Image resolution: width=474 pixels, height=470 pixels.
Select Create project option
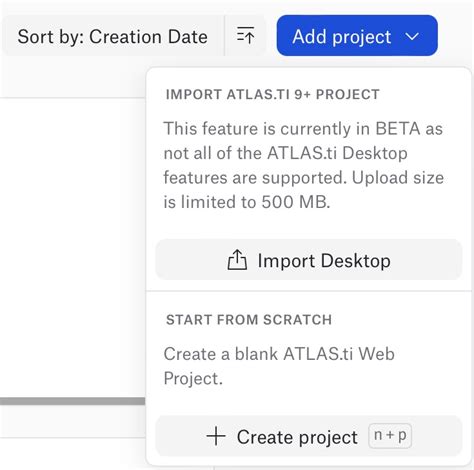pyautogui.click(x=309, y=436)
